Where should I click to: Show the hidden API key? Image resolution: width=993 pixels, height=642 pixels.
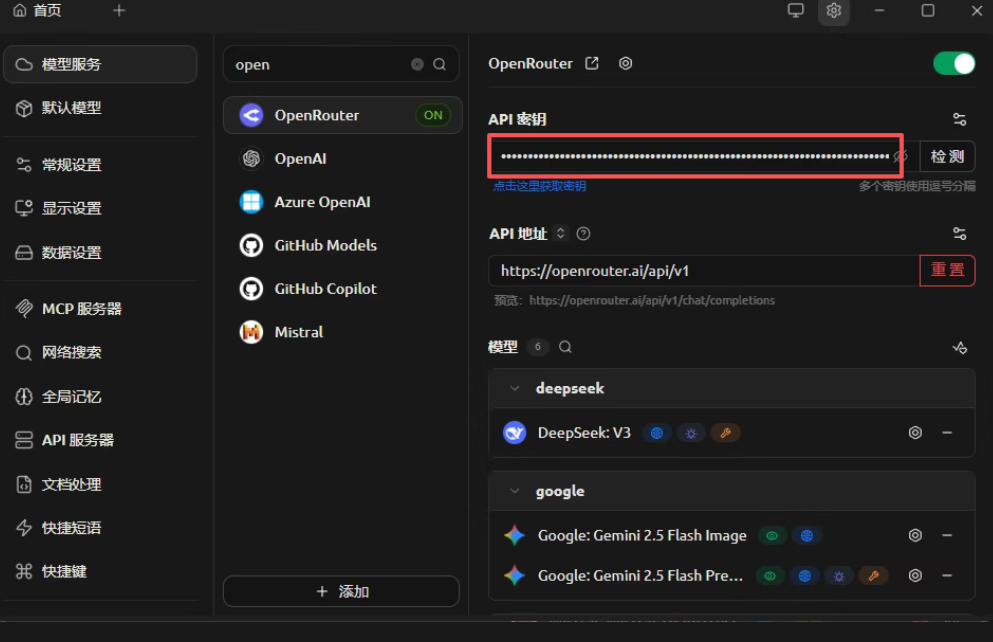click(x=901, y=156)
